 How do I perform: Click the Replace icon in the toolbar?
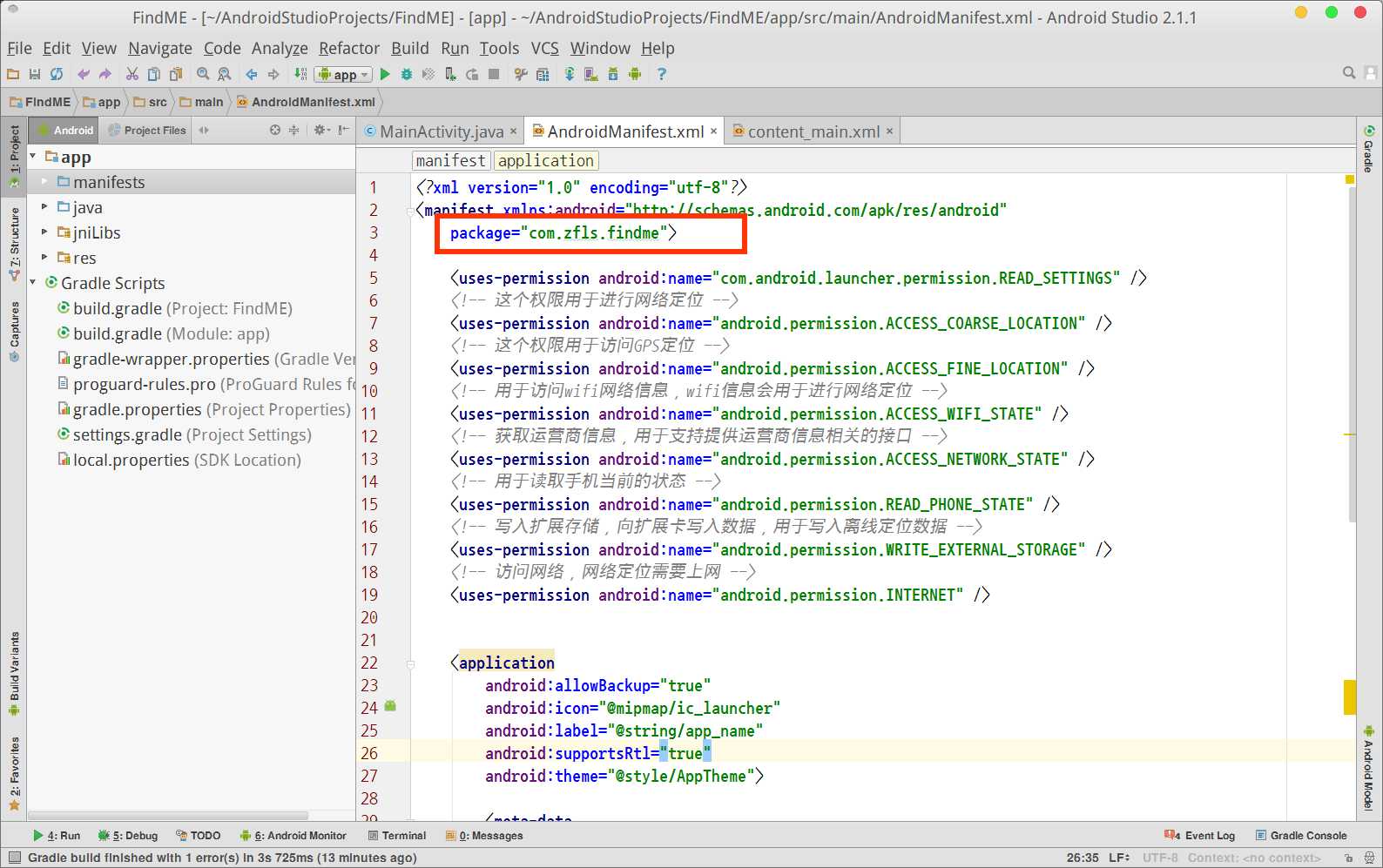pos(225,74)
